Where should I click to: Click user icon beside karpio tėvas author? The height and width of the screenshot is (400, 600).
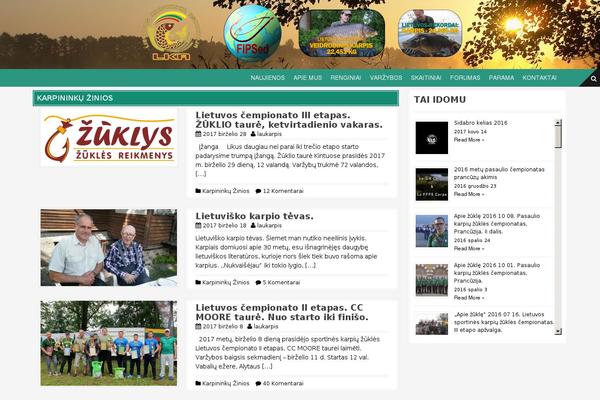click(253, 225)
